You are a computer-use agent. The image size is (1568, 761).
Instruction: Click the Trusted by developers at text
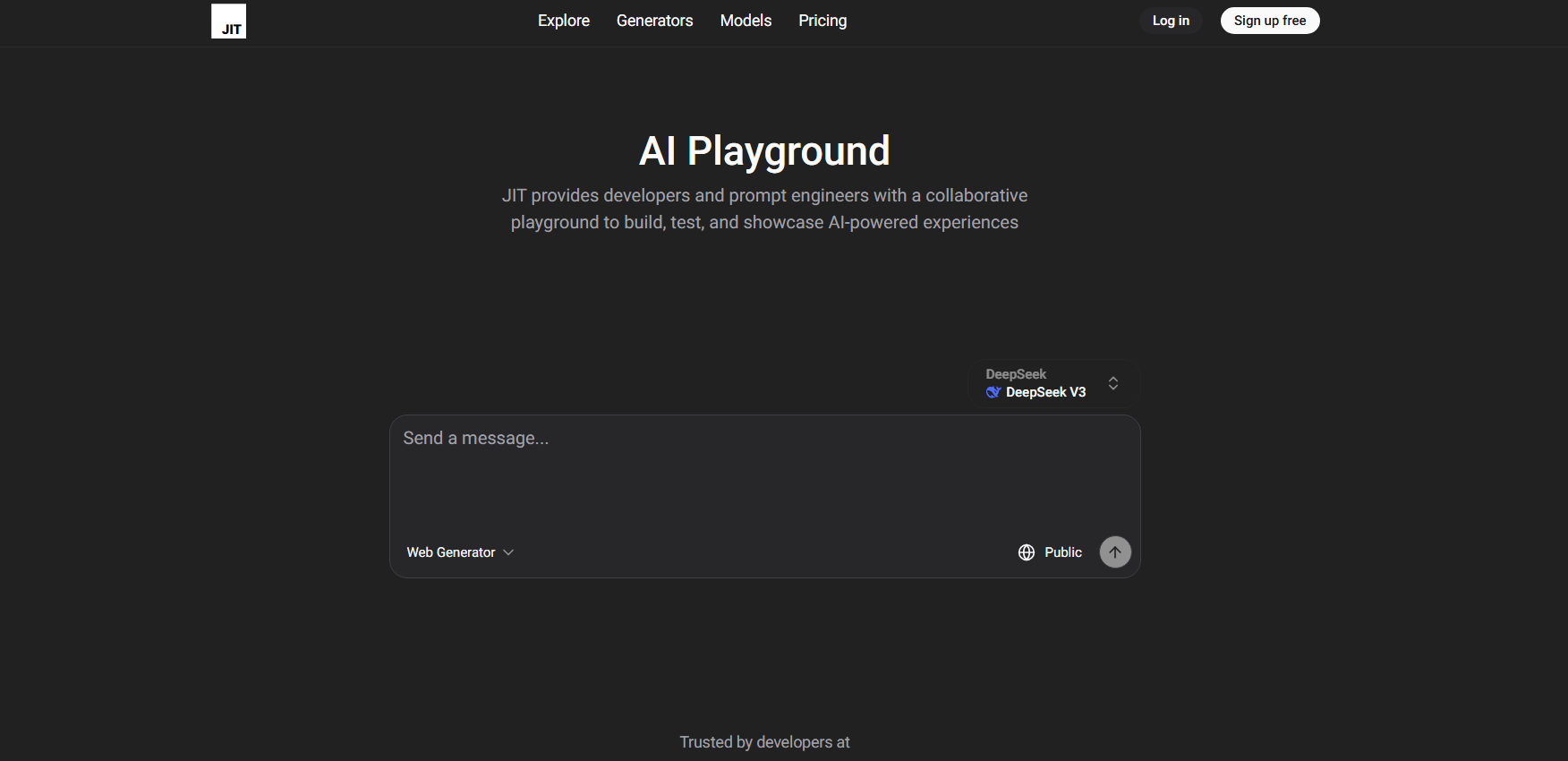point(764,742)
